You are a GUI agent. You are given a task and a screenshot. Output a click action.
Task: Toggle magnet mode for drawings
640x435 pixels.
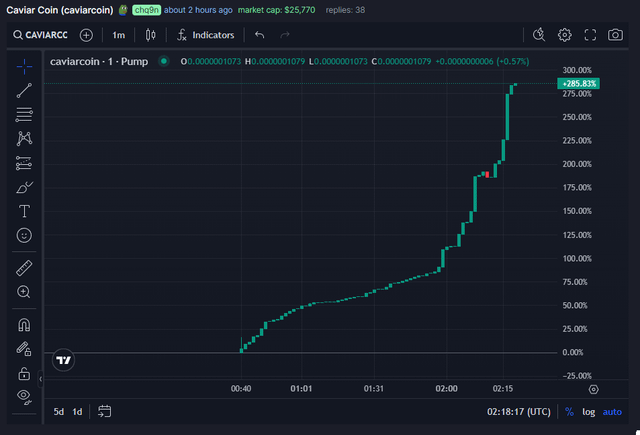[x=24, y=325]
